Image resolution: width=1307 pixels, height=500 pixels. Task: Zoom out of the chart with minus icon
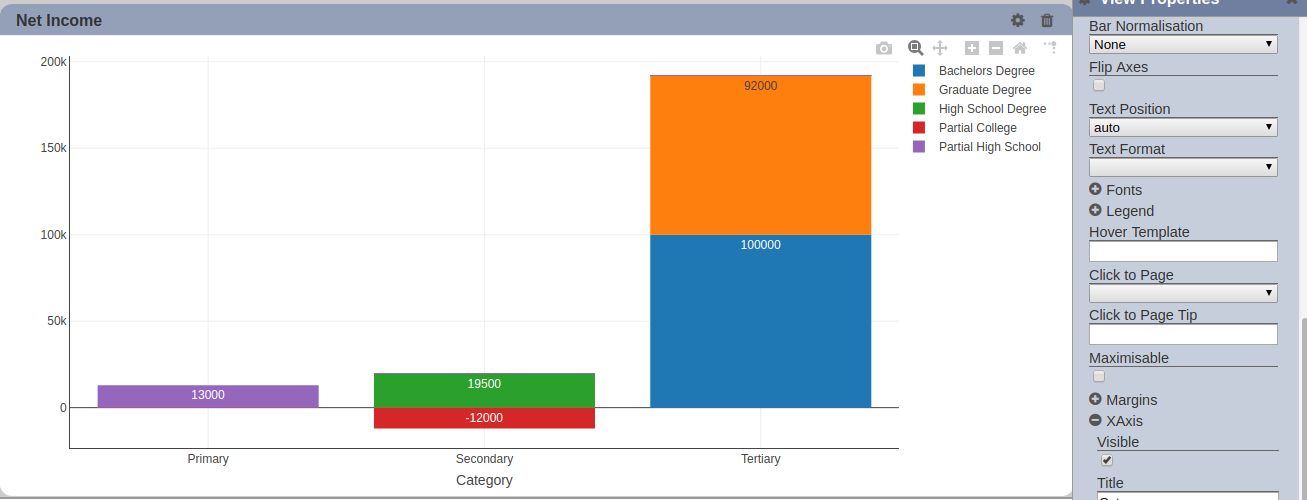coord(996,48)
